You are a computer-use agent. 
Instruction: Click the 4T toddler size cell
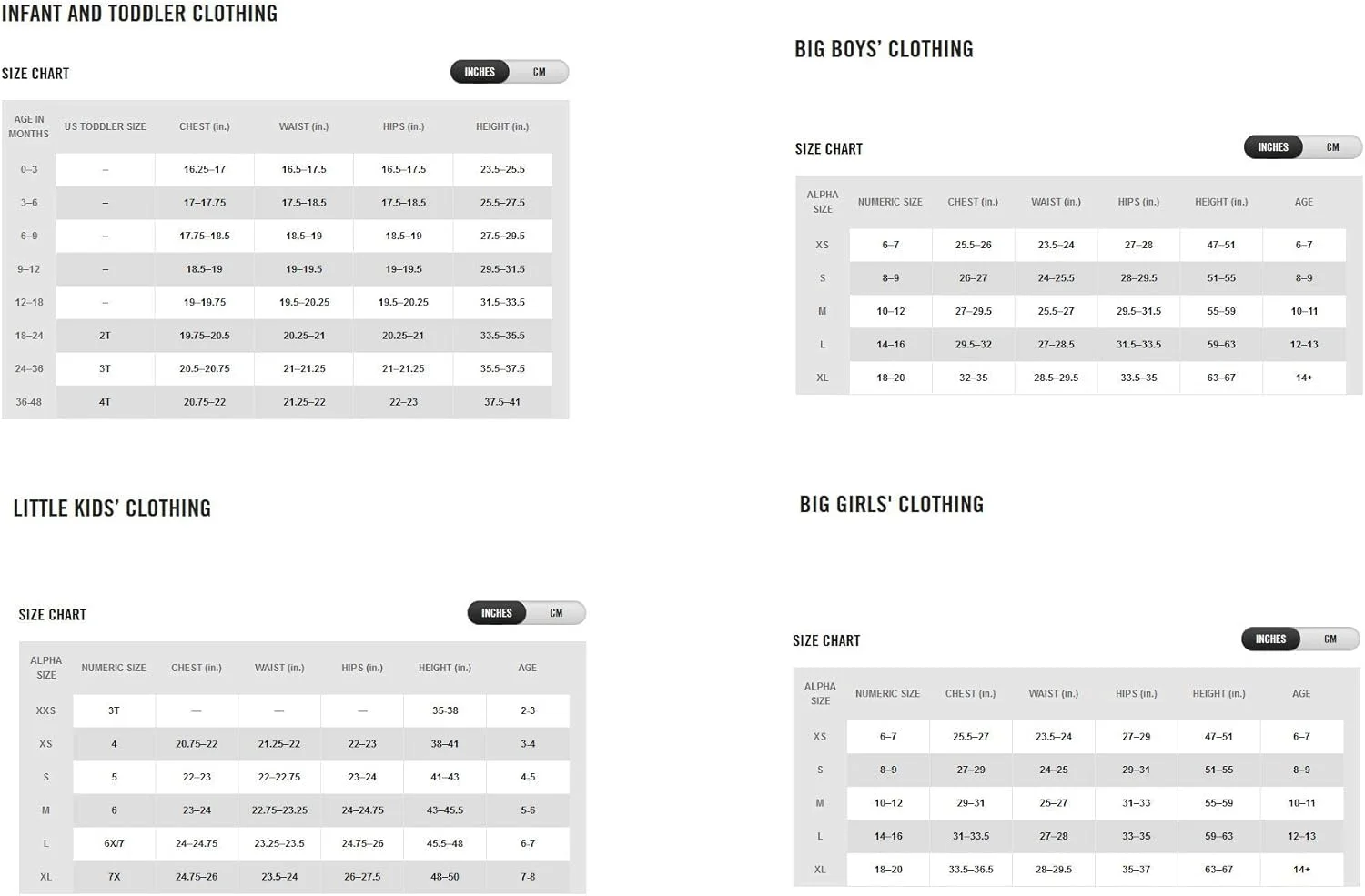pos(106,402)
